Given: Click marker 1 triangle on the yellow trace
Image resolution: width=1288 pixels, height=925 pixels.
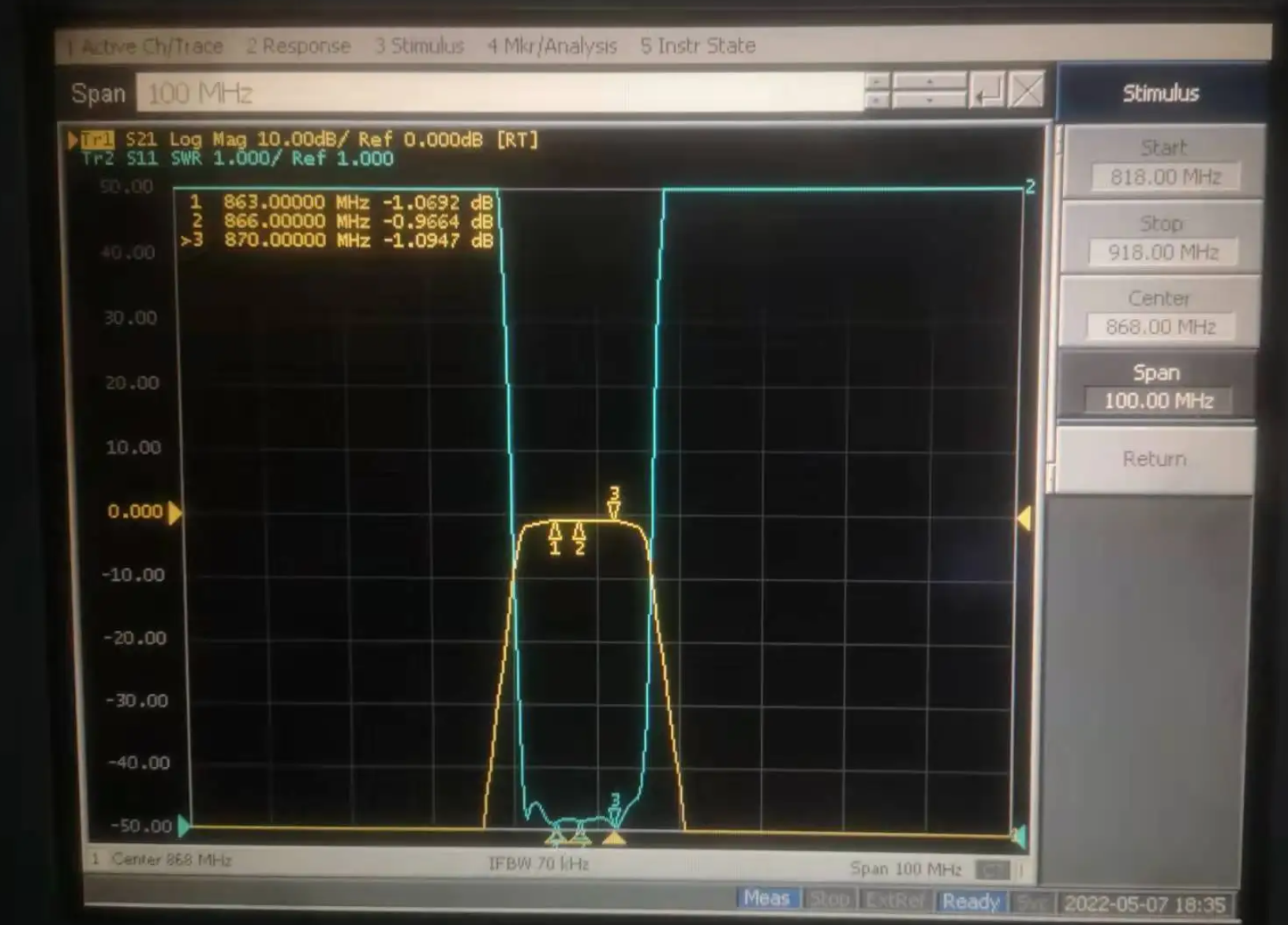Looking at the screenshot, I should click(x=555, y=530).
